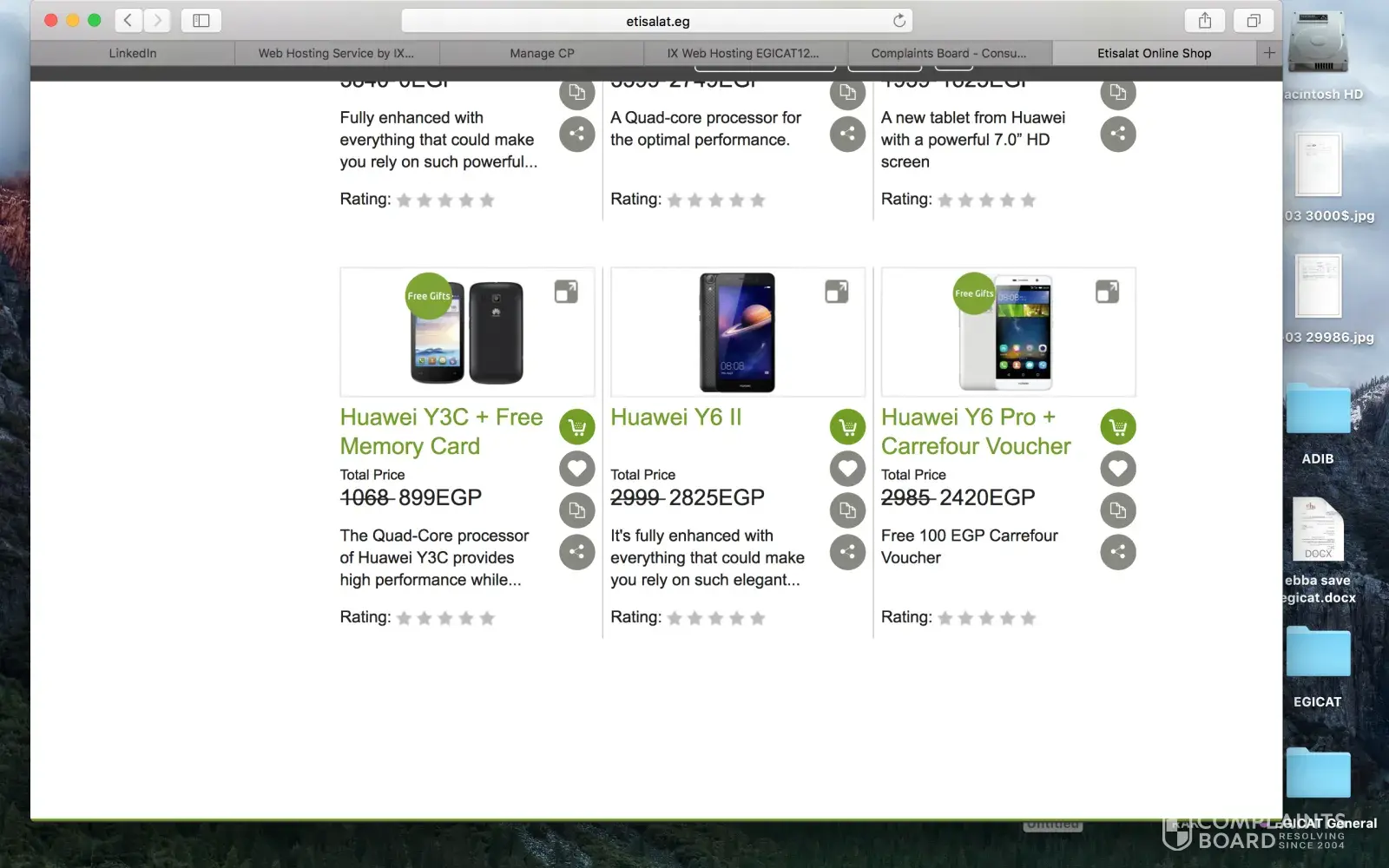
Task: Go forward in Safari history
Action: click(x=157, y=21)
